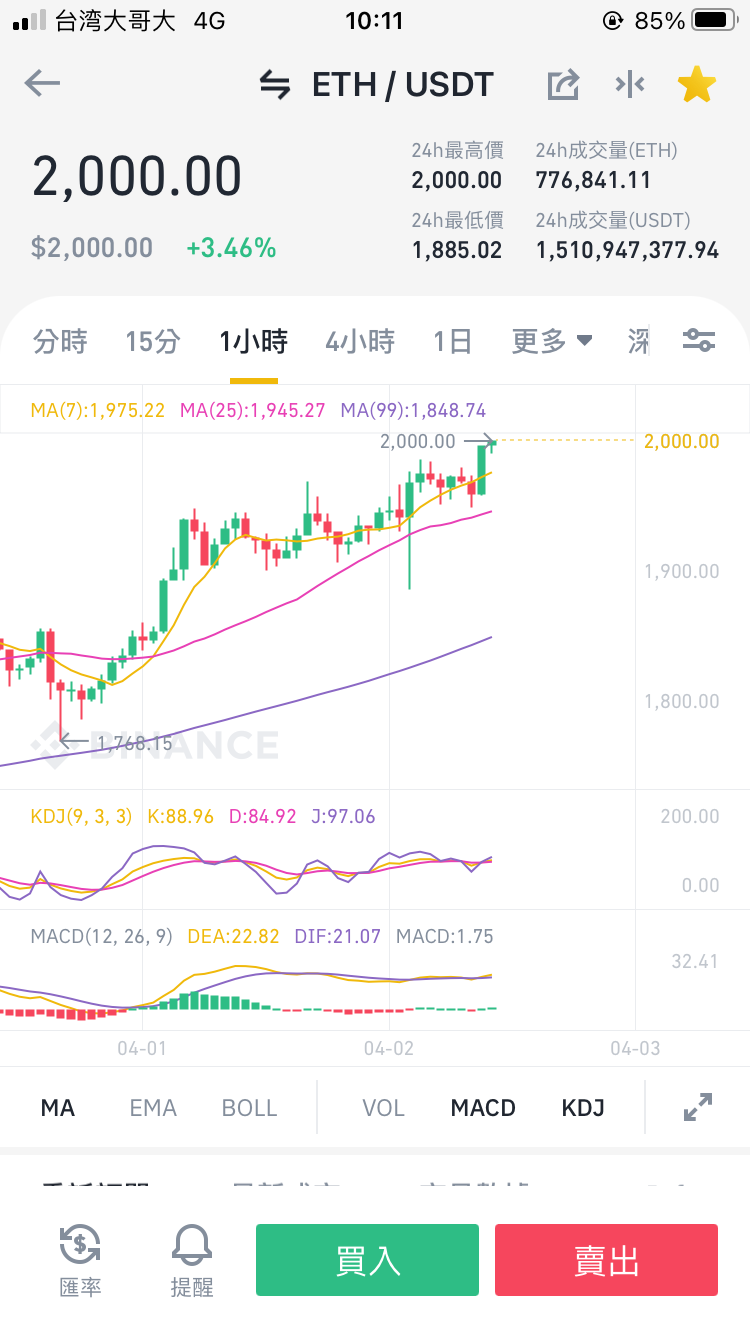This screenshot has height=1334, width=750.
Task: Toggle the KDJ indicator
Action: tap(583, 1108)
